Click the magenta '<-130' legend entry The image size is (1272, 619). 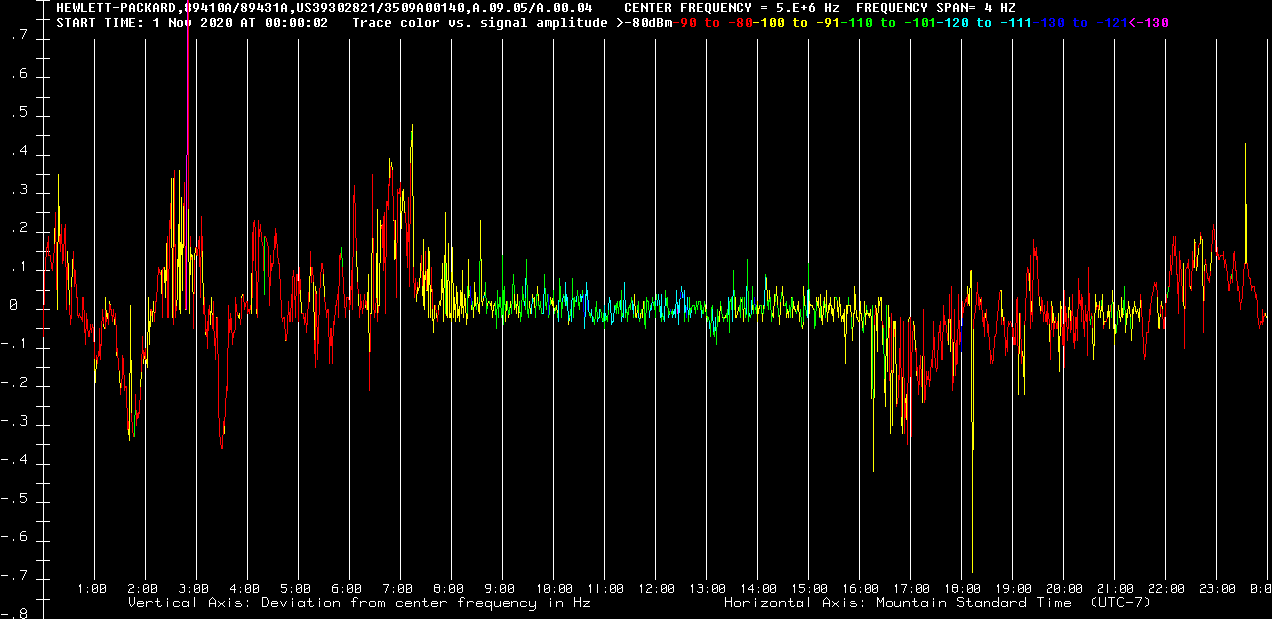coord(1148,22)
